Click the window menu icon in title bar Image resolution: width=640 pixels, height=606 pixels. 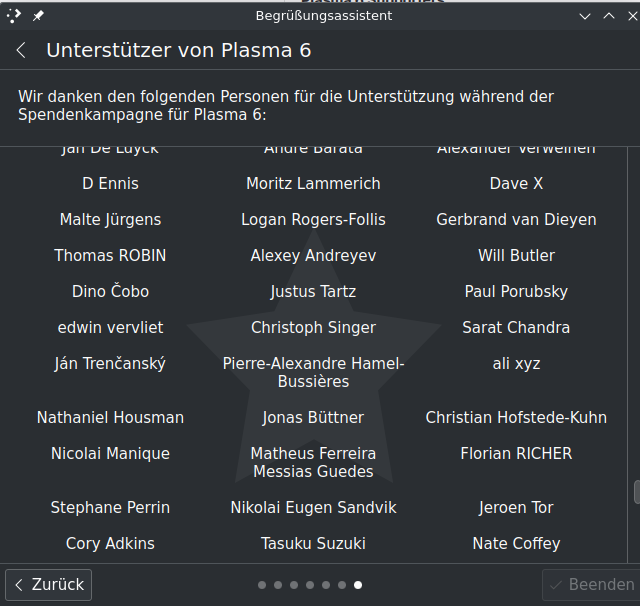[14, 15]
